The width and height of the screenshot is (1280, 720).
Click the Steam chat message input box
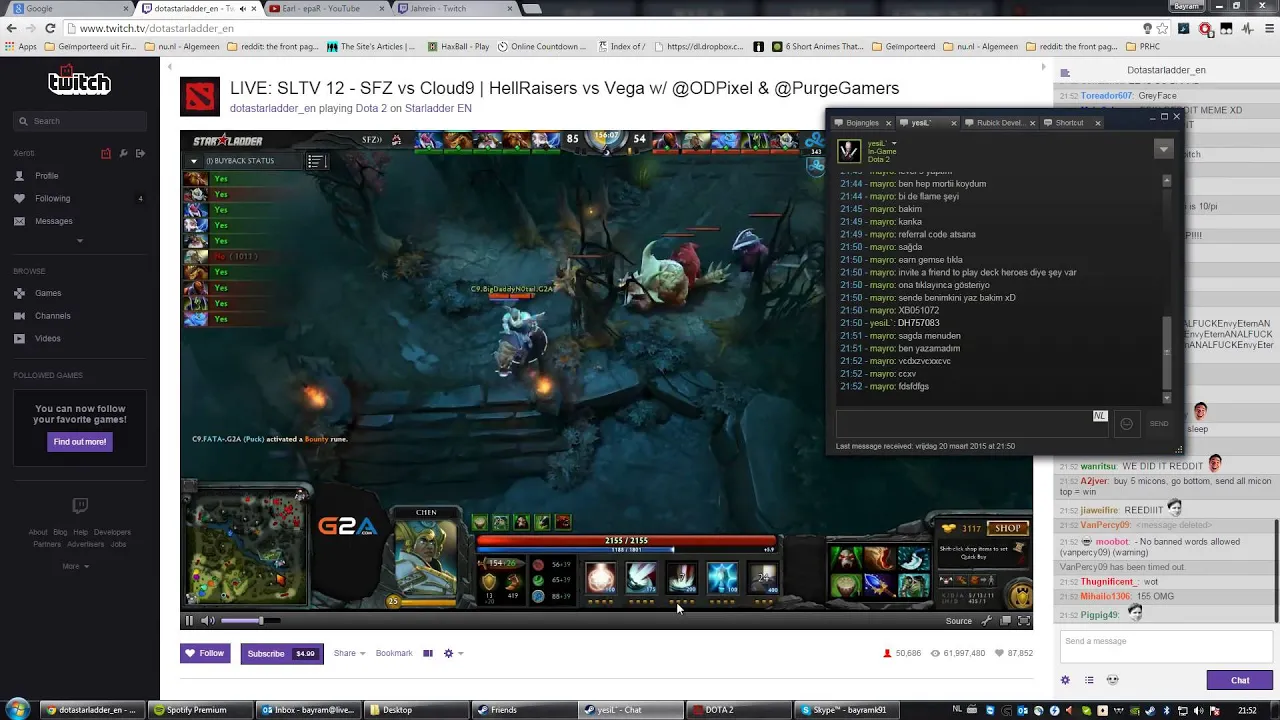click(973, 423)
